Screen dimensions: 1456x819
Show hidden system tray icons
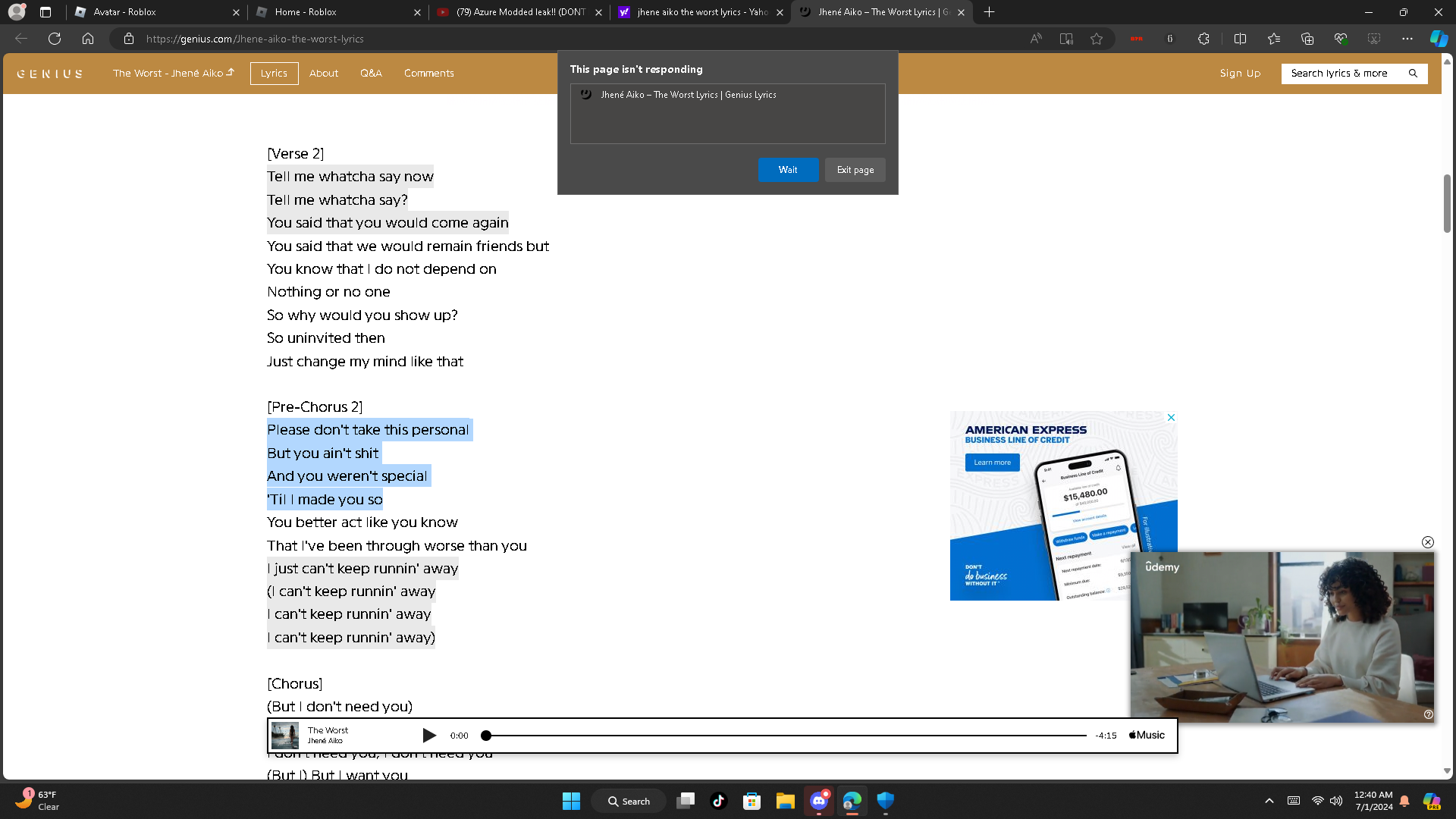pos(1269,801)
